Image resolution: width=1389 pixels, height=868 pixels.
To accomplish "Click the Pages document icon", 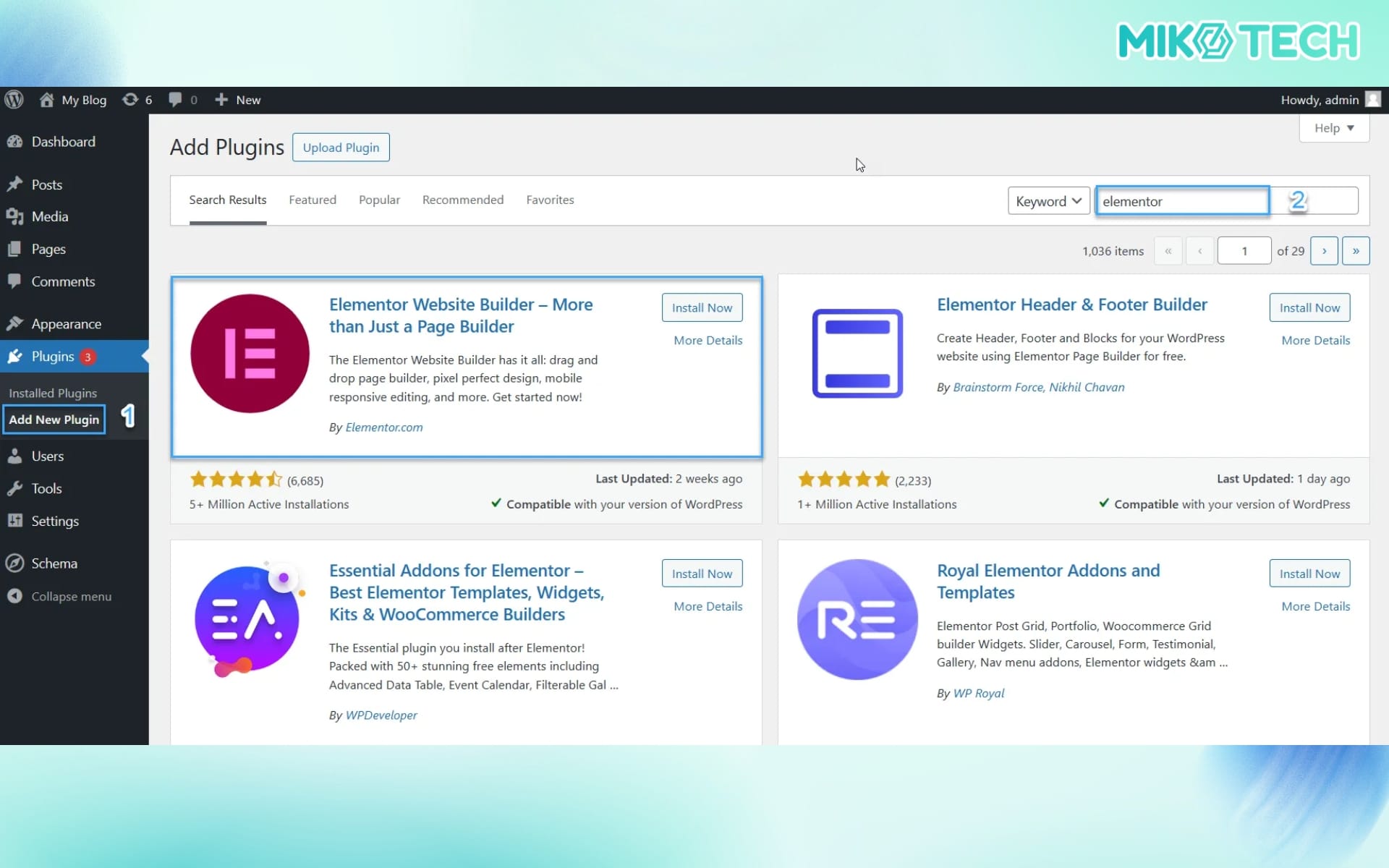I will [15, 249].
